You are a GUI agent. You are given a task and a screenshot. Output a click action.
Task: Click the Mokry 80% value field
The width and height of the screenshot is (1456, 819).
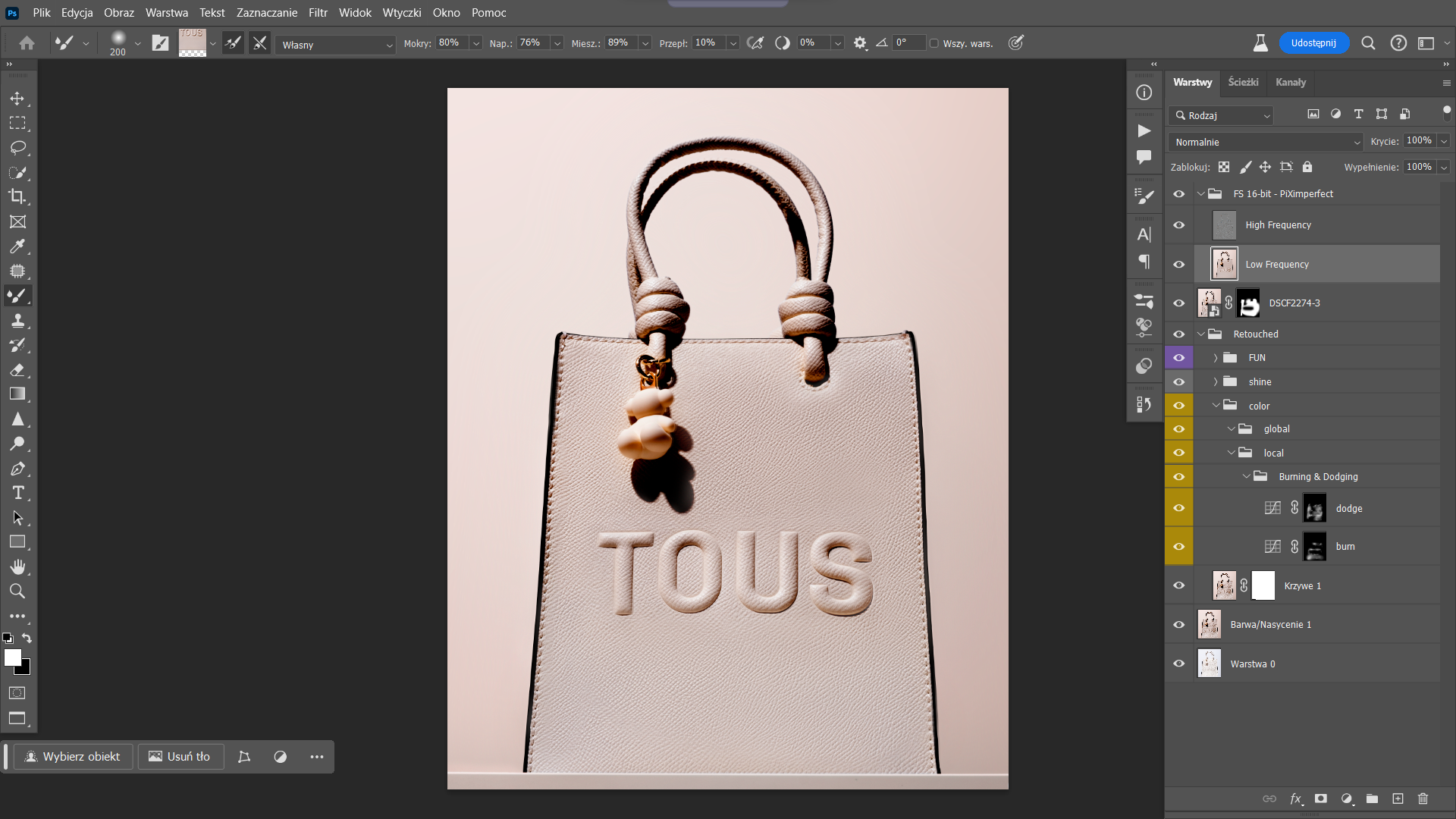coord(453,43)
